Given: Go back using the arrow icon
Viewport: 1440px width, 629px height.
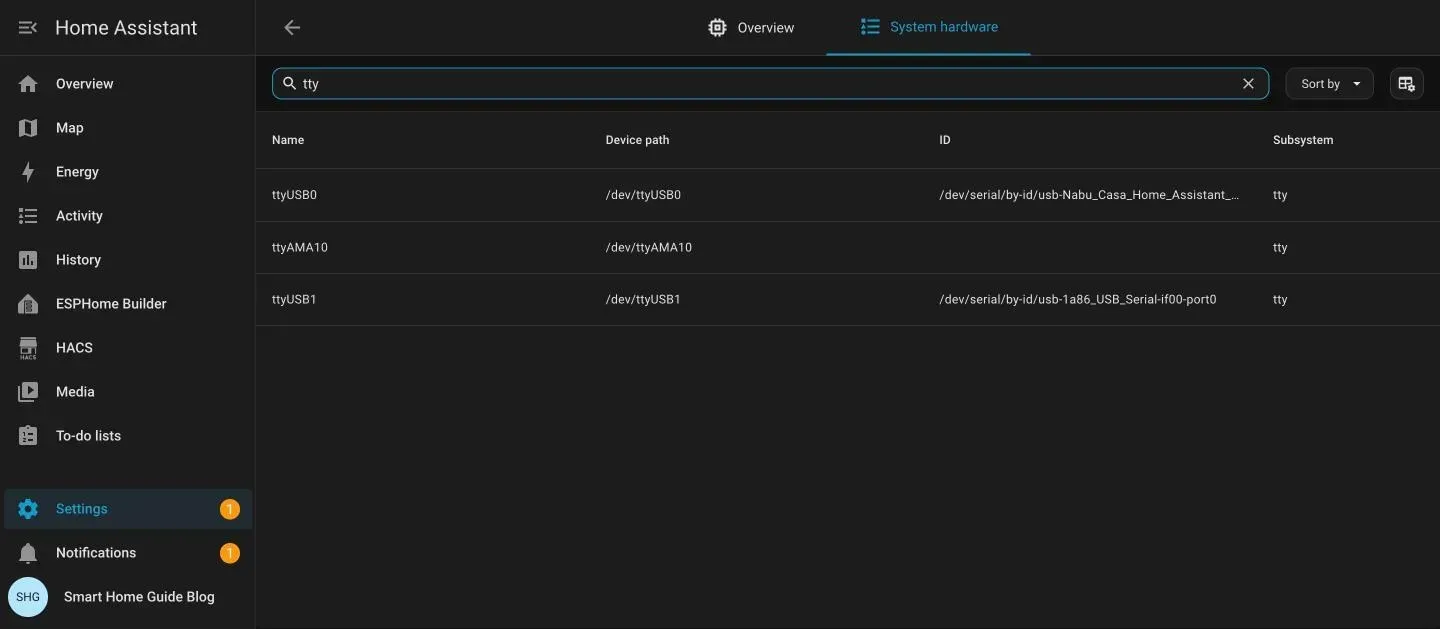Looking at the screenshot, I should [x=292, y=28].
